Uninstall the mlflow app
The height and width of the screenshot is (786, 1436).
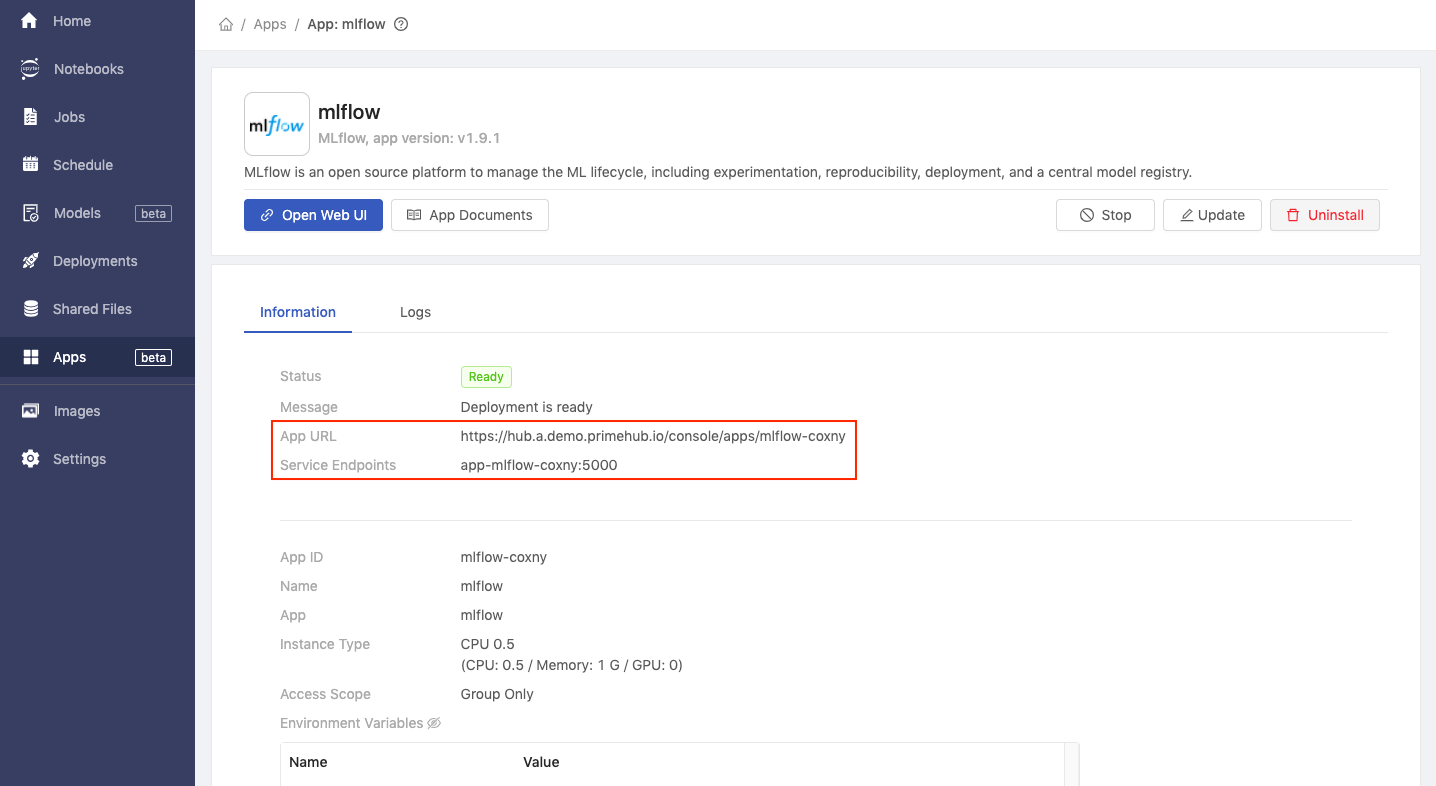click(x=1325, y=215)
